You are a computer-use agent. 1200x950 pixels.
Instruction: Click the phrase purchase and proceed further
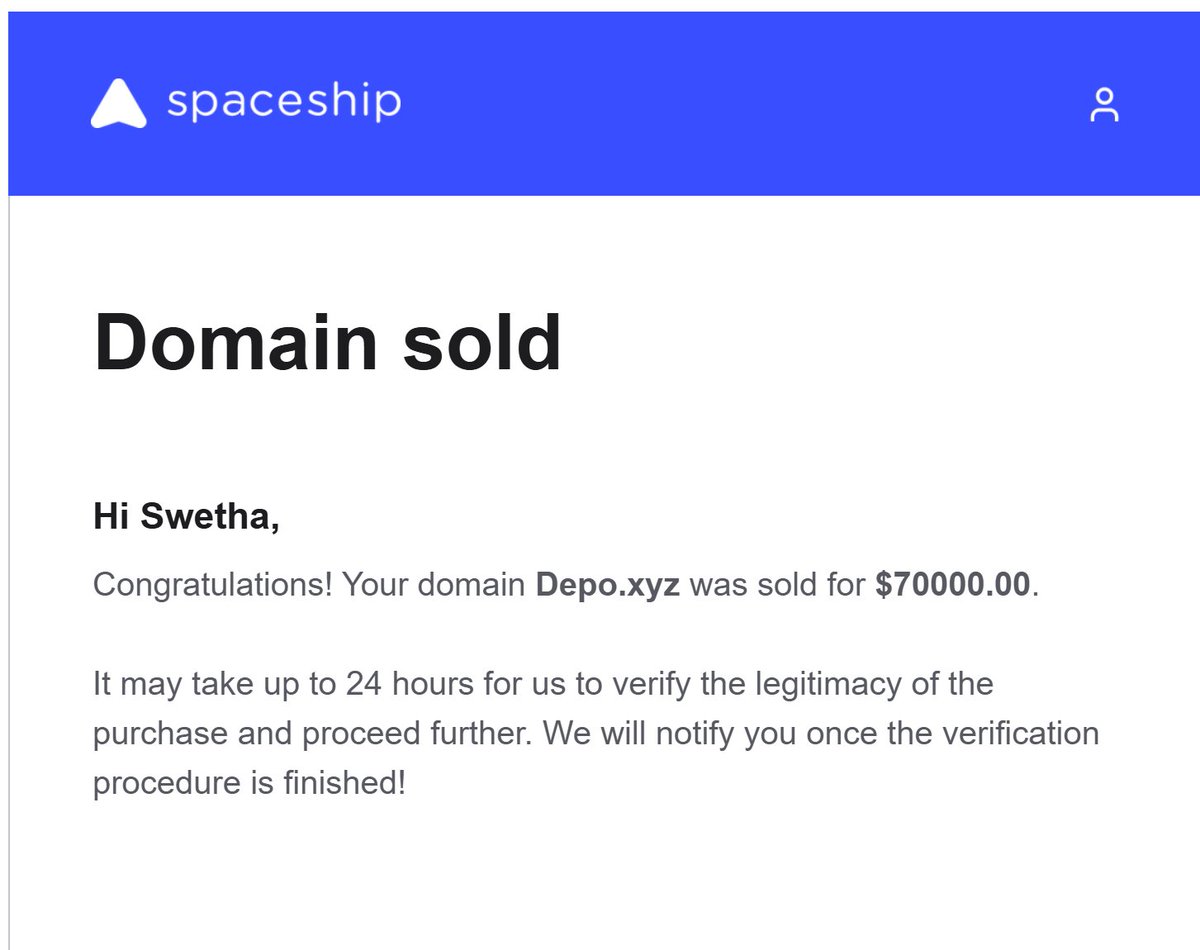point(313,735)
